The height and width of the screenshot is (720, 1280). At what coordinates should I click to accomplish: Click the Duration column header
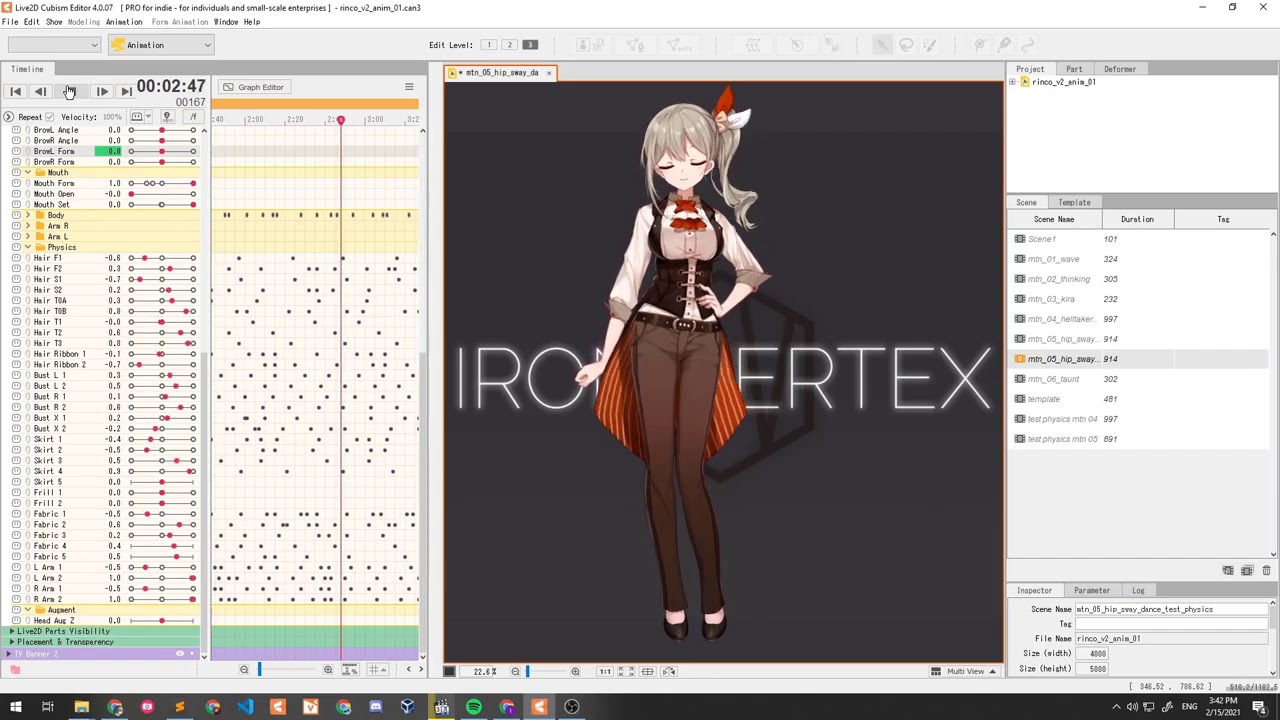pos(1137,219)
